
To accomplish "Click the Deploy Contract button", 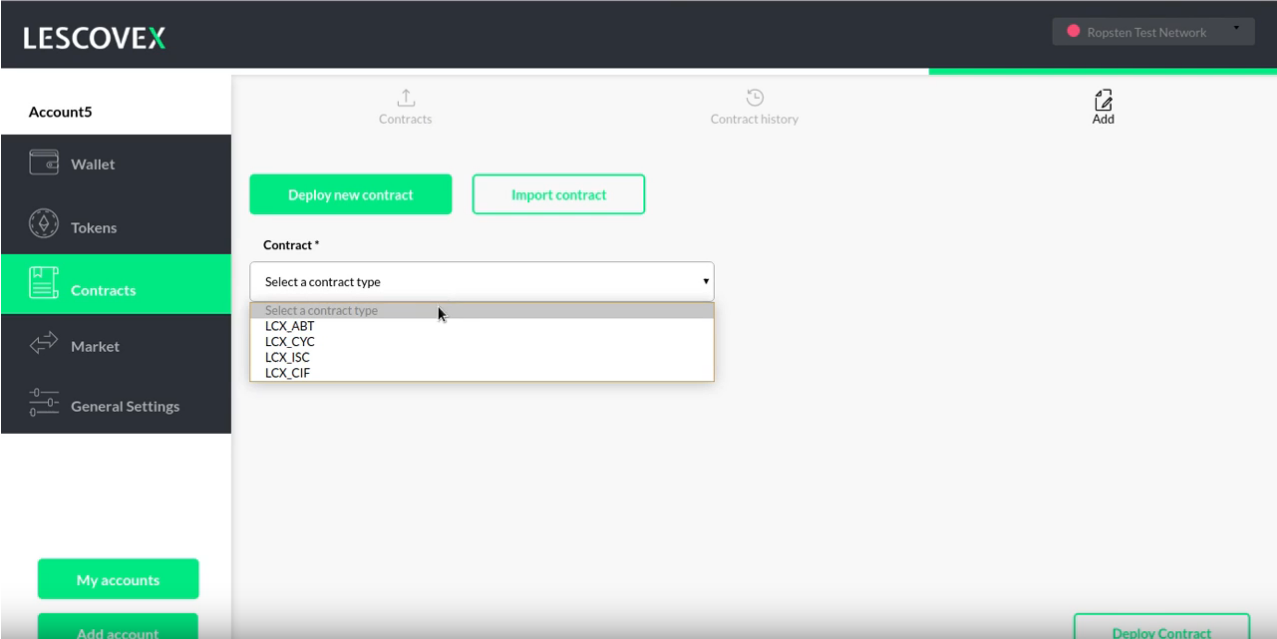I will click(x=1162, y=627).
